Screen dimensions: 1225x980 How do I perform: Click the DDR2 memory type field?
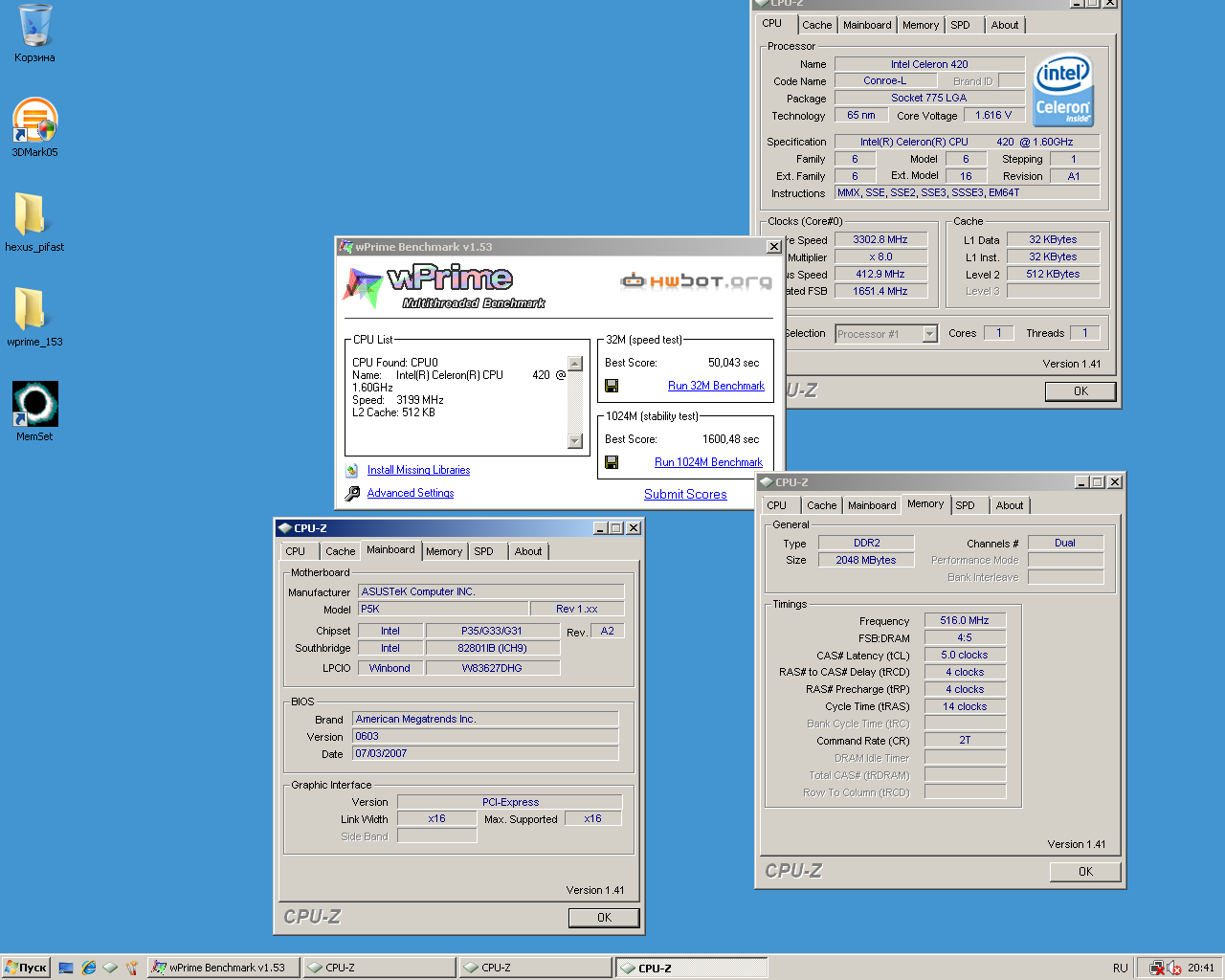(866, 543)
